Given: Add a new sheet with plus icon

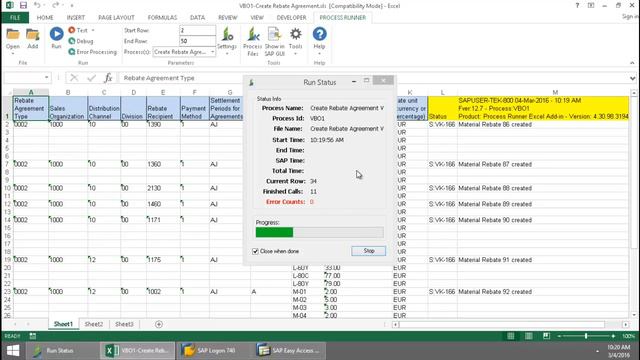Looking at the screenshot, I should click(x=159, y=324).
